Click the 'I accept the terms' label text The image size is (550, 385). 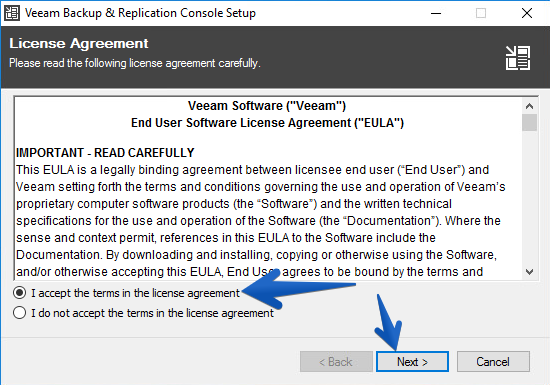click(135, 293)
